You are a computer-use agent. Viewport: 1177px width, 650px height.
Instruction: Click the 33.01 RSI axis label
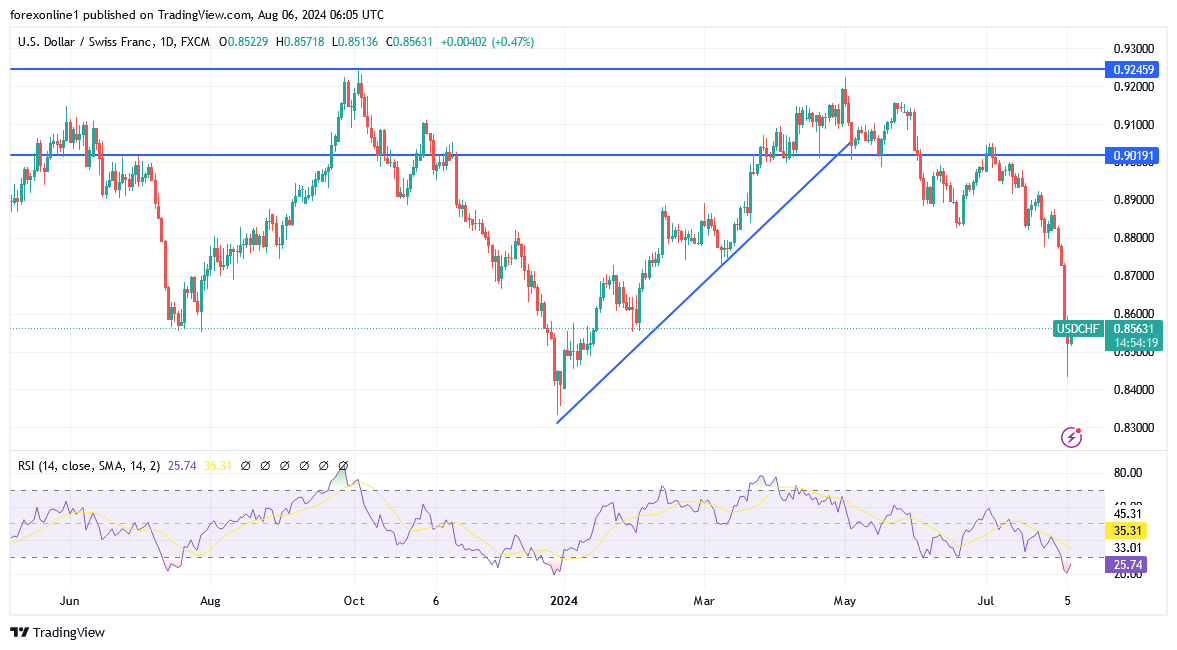pos(1128,548)
